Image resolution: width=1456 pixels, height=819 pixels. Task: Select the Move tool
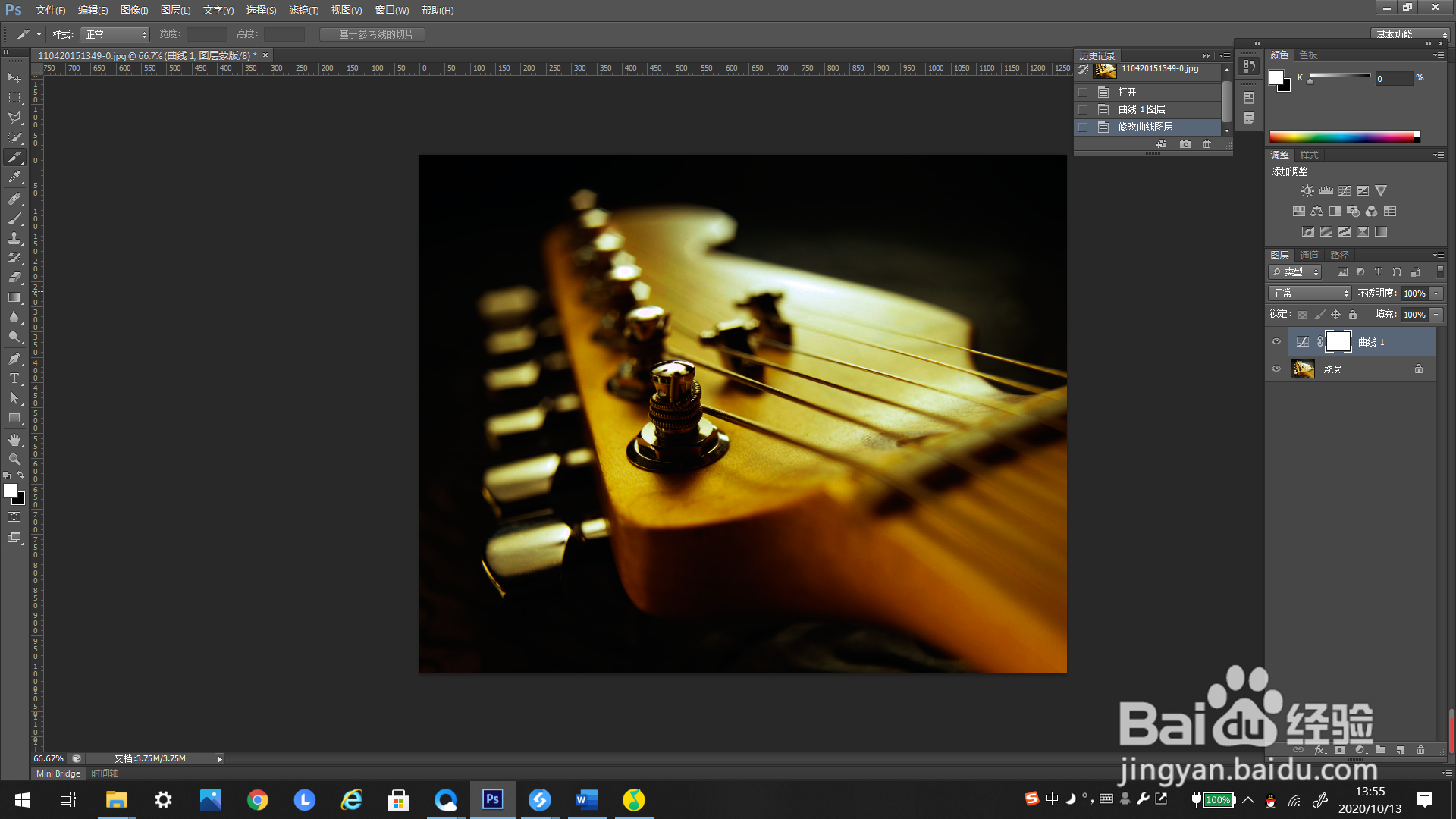14,78
